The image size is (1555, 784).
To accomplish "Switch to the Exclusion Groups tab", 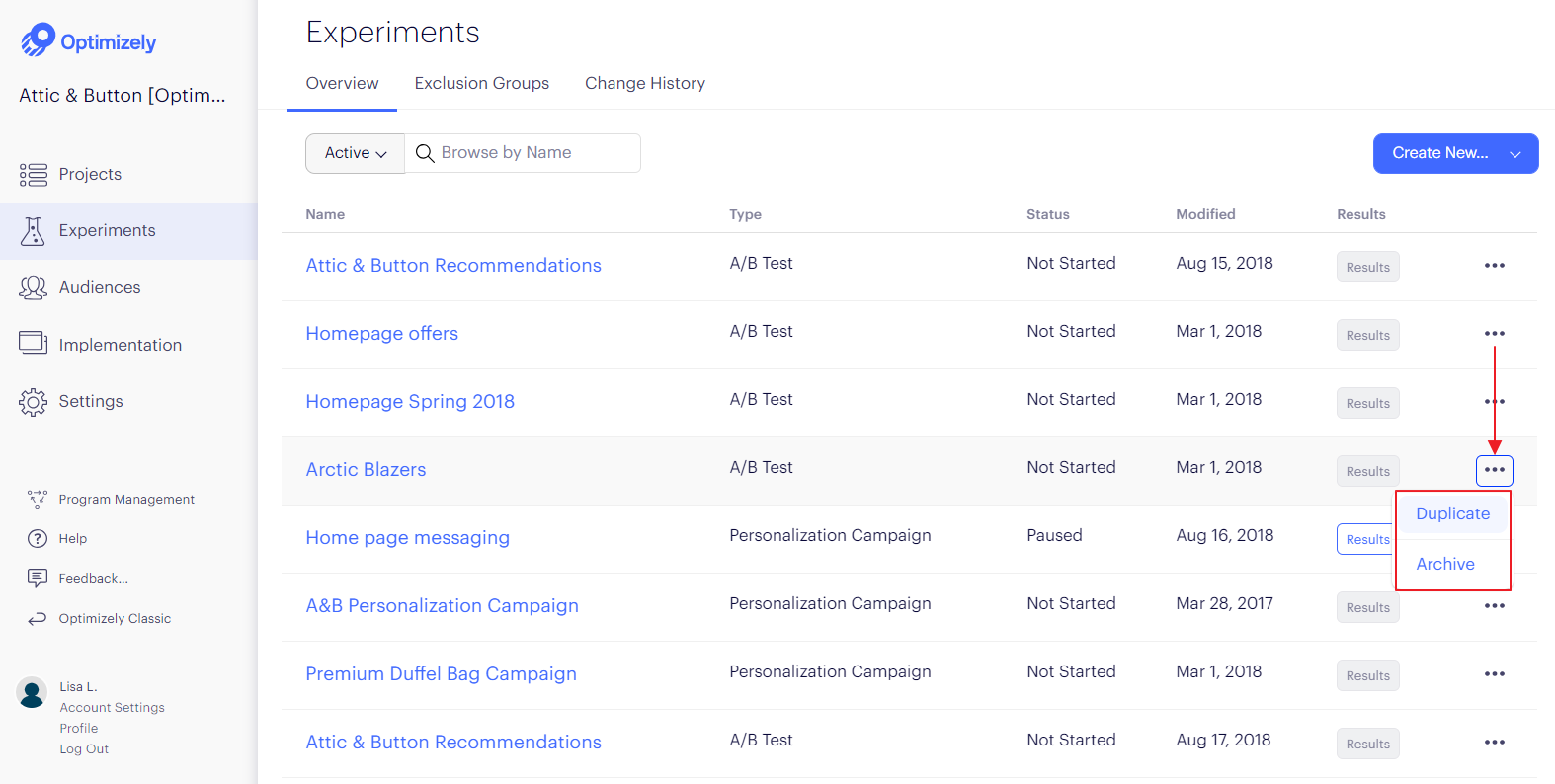I will [x=482, y=84].
